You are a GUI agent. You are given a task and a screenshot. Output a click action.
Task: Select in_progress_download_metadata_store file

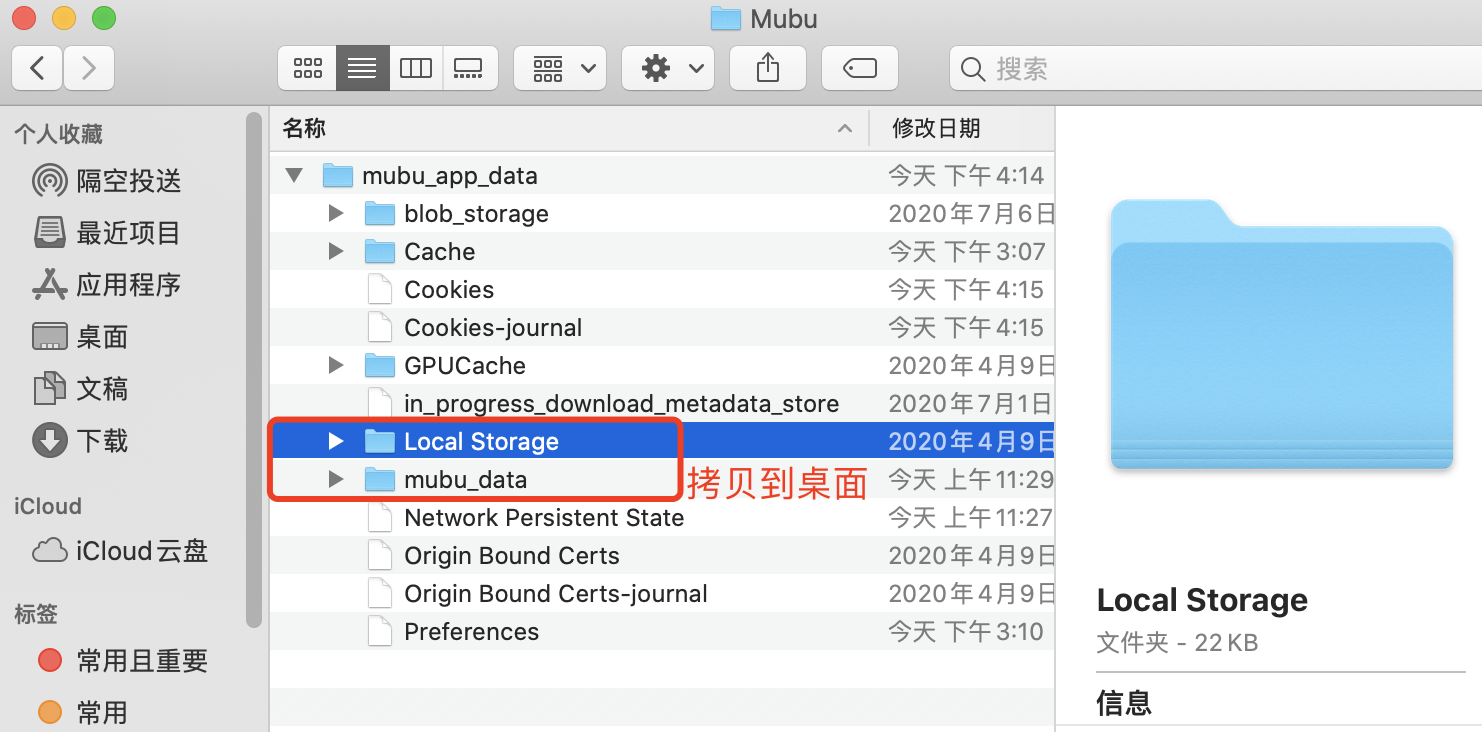click(662, 404)
